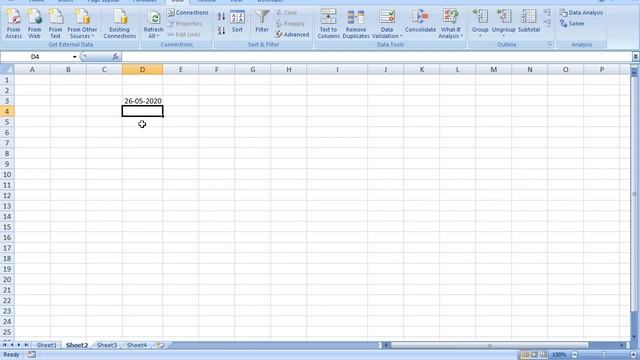Switch to Normal view in status bar
This screenshot has width=640, height=360.
525,355
